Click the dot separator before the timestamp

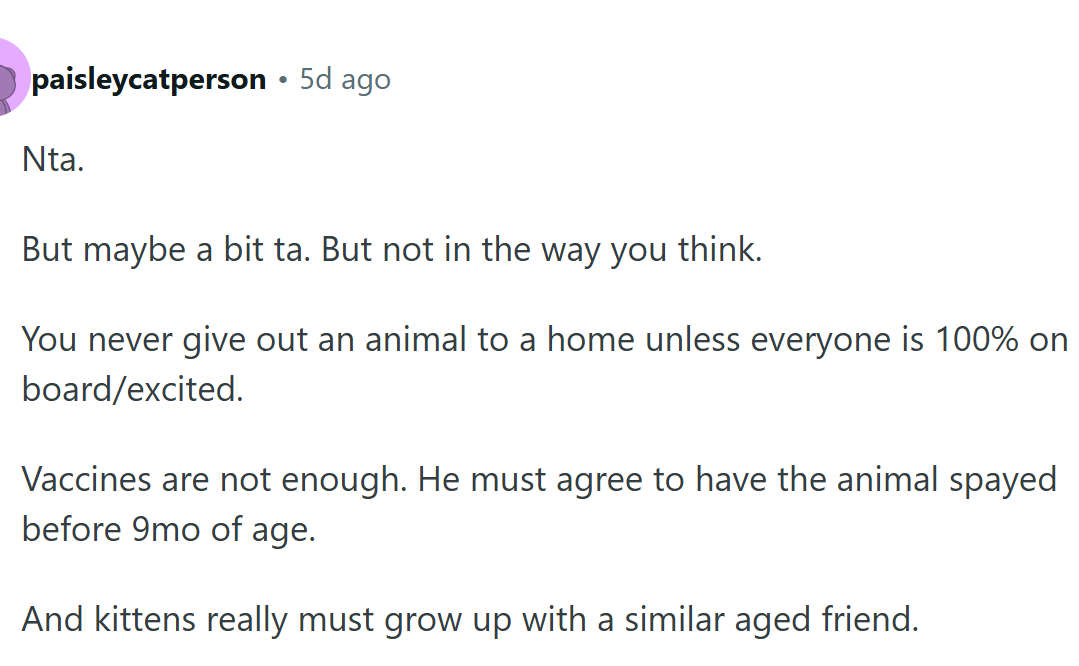[283, 80]
